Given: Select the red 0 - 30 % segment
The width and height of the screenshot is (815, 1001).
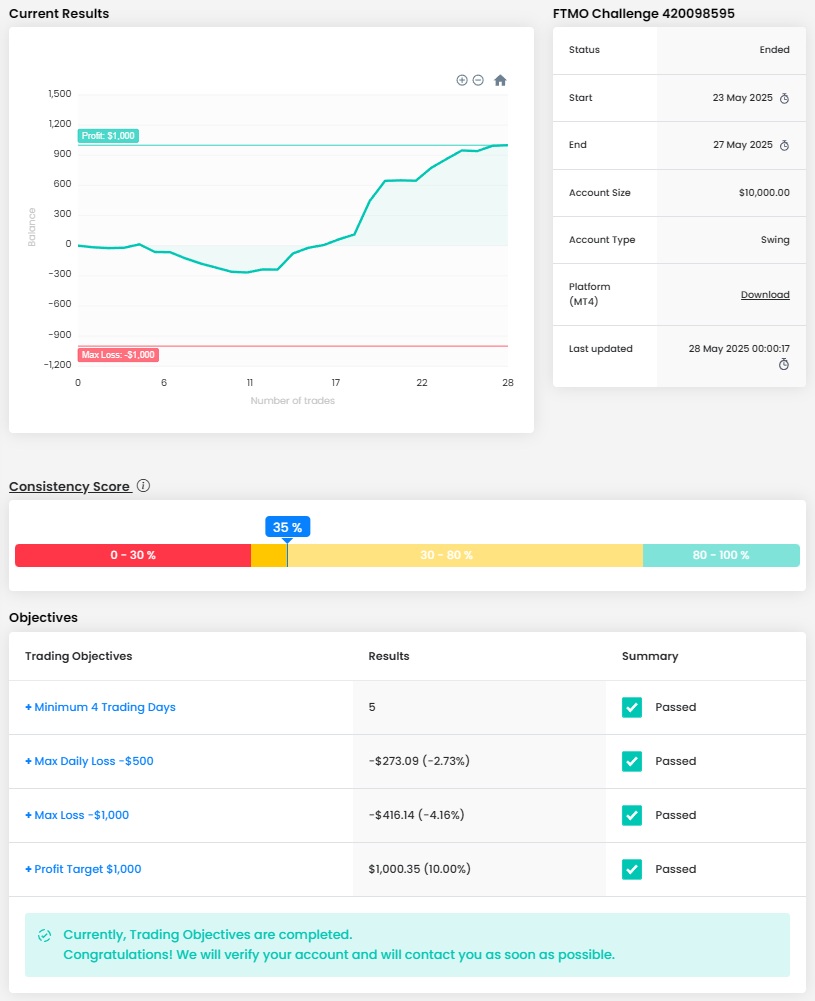Looking at the screenshot, I should click(x=133, y=555).
